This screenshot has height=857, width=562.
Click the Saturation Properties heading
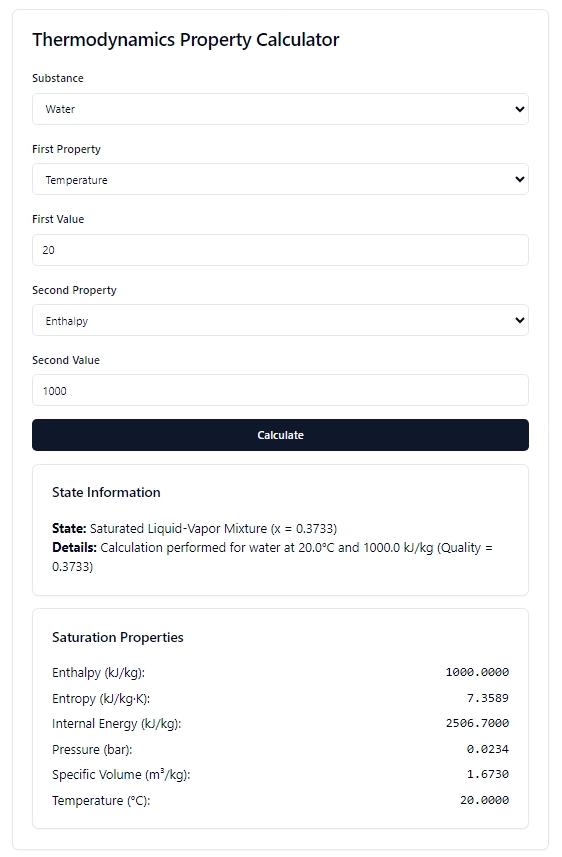click(x=118, y=637)
